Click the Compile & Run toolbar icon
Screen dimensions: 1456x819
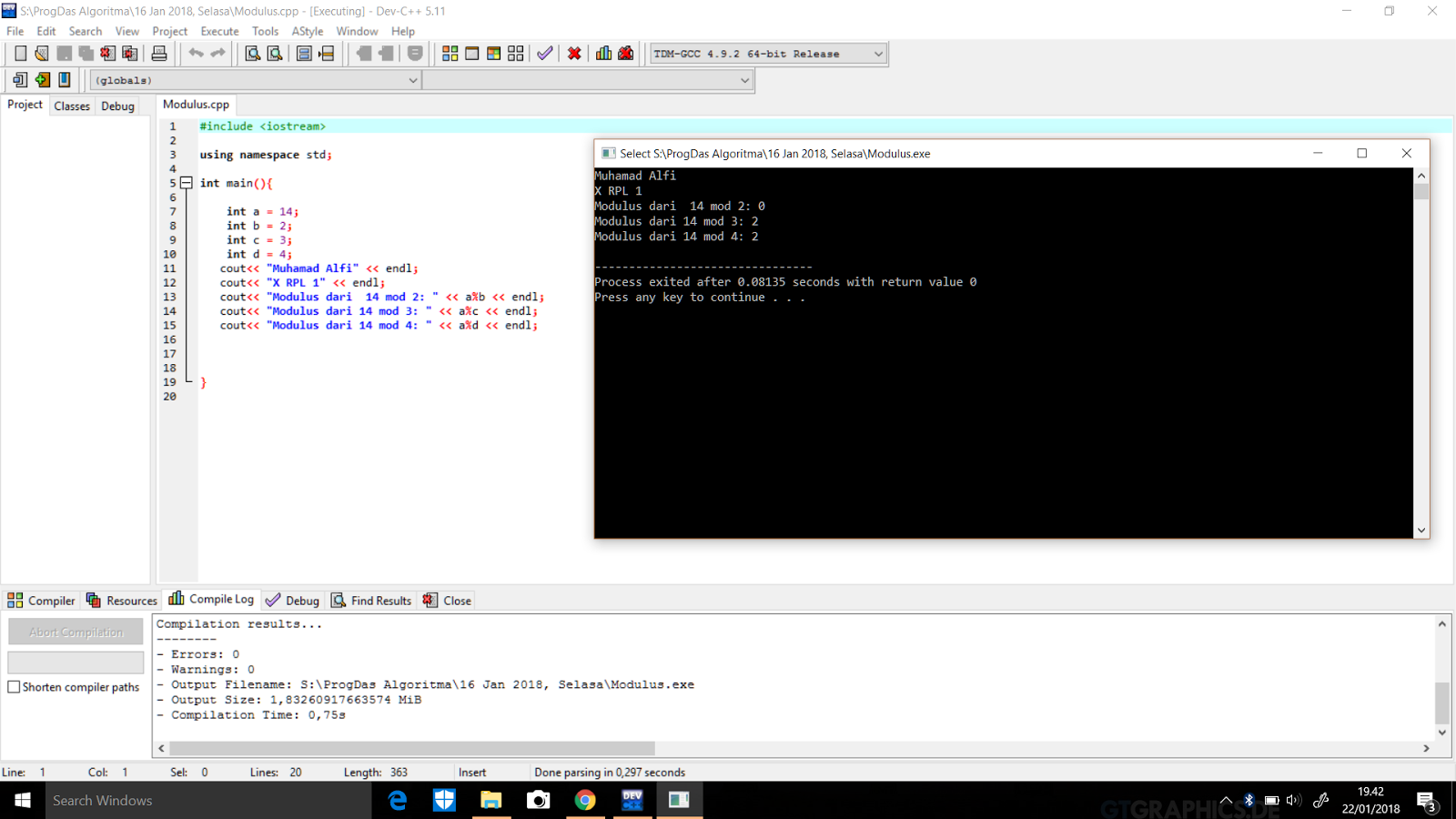[492, 53]
